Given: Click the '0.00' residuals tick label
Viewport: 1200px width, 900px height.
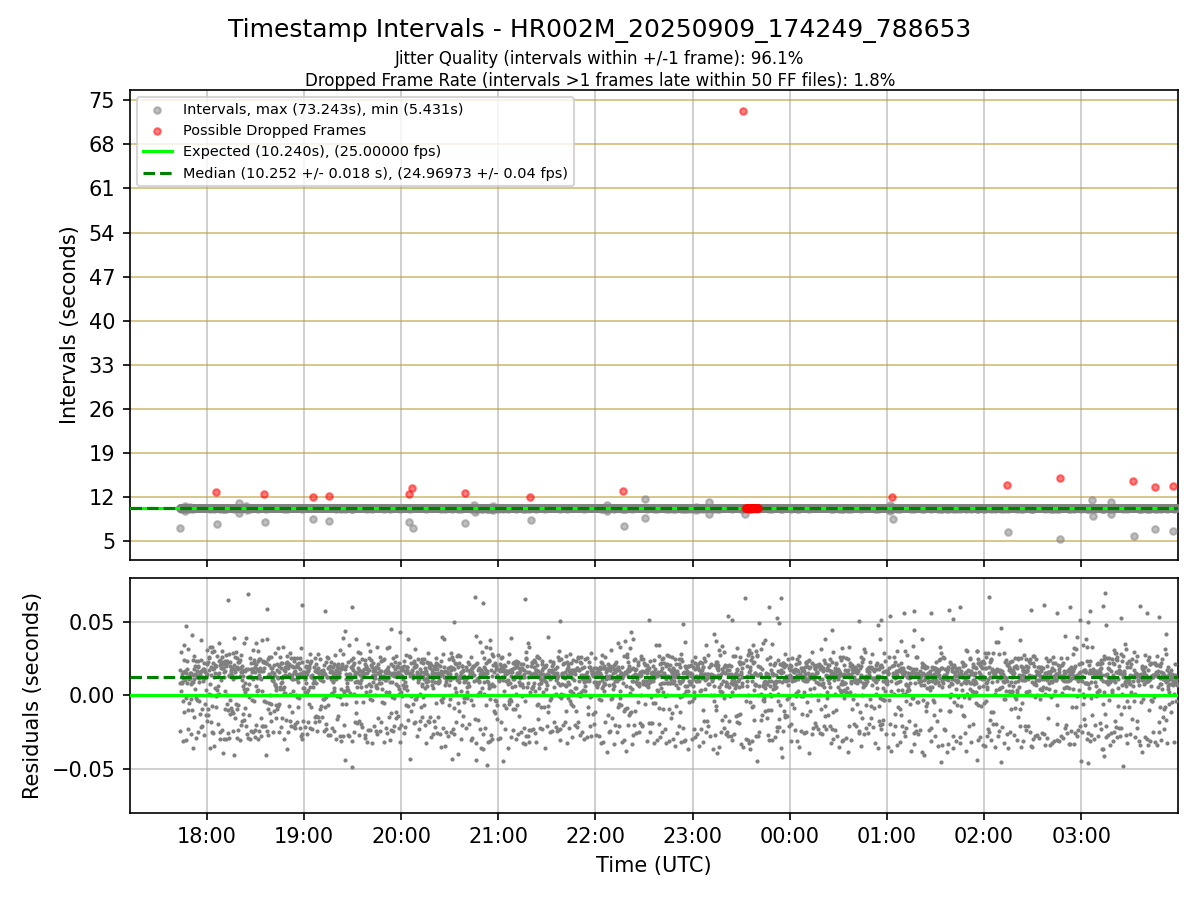Looking at the screenshot, I should (92, 695).
